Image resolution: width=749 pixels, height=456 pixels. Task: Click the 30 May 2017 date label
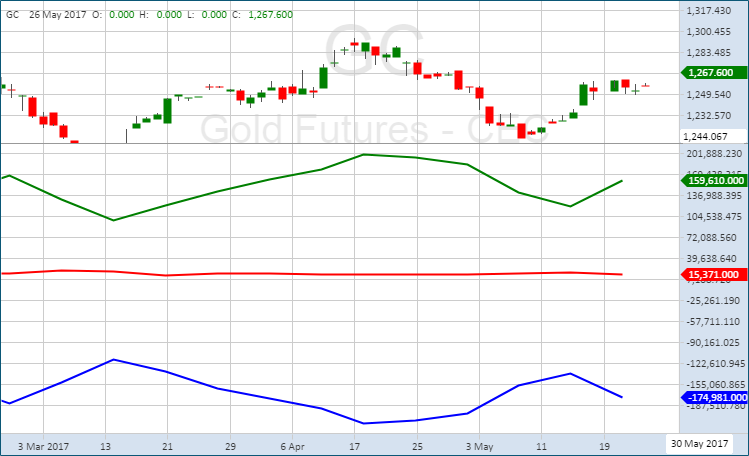(699, 444)
